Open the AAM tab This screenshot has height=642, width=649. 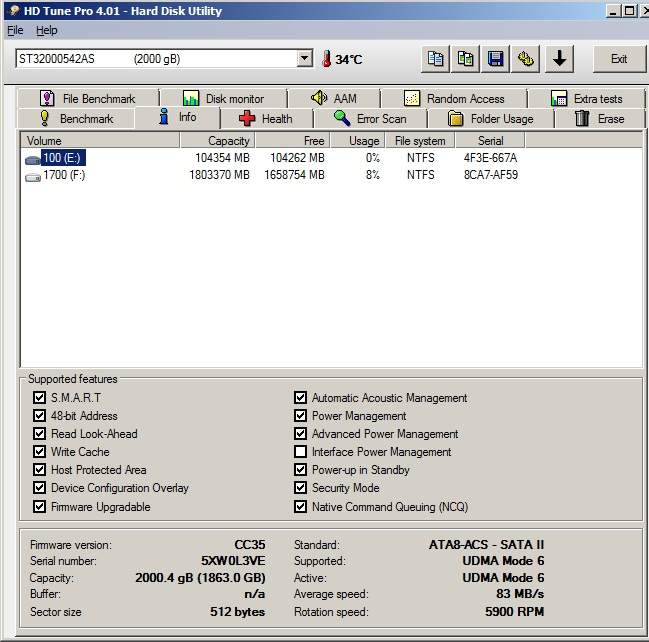[x=334, y=99]
